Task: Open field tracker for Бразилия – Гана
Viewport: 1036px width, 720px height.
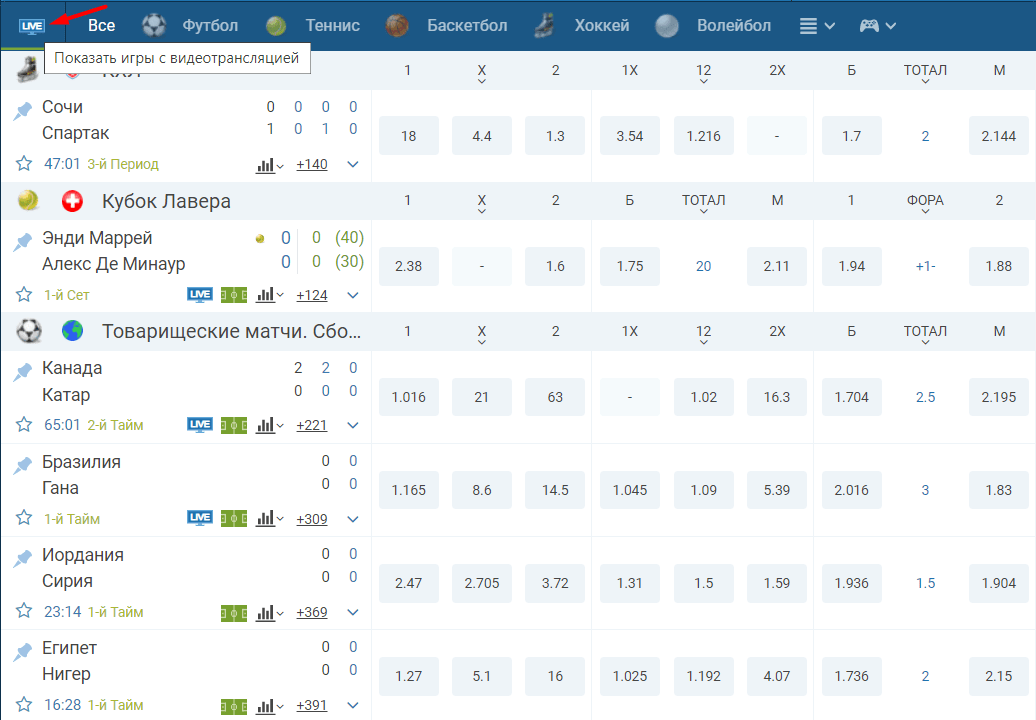Action: click(234, 519)
